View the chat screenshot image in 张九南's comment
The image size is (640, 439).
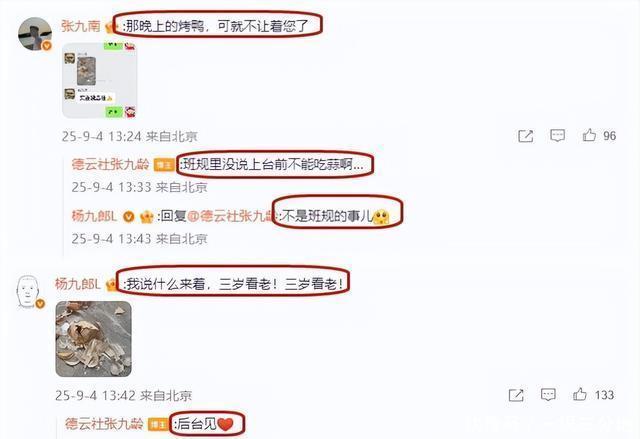99,80
